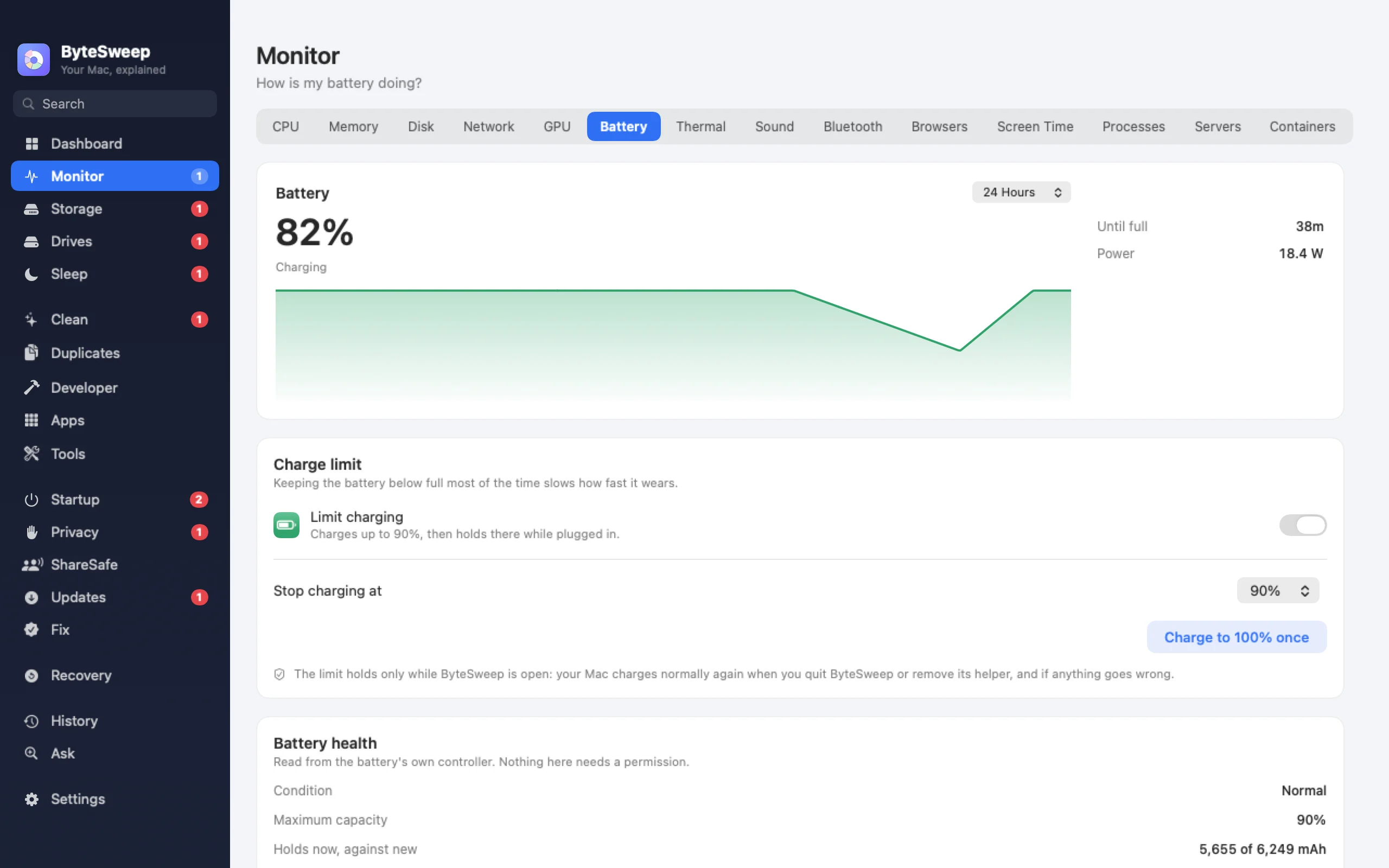This screenshot has height=868, width=1389.
Task: Select the Sleep moon icon in sidebar
Action: coord(31,274)
